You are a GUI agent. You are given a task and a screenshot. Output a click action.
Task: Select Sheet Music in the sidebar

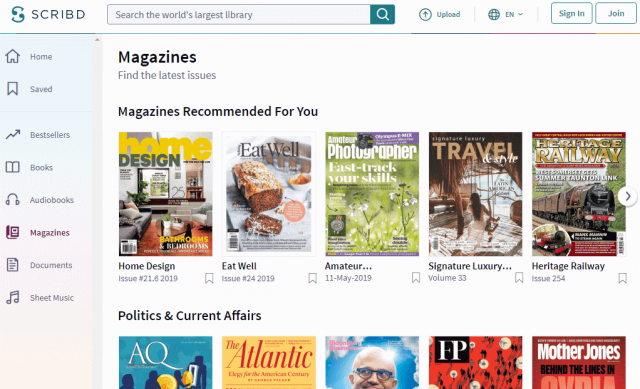(52, 298)
